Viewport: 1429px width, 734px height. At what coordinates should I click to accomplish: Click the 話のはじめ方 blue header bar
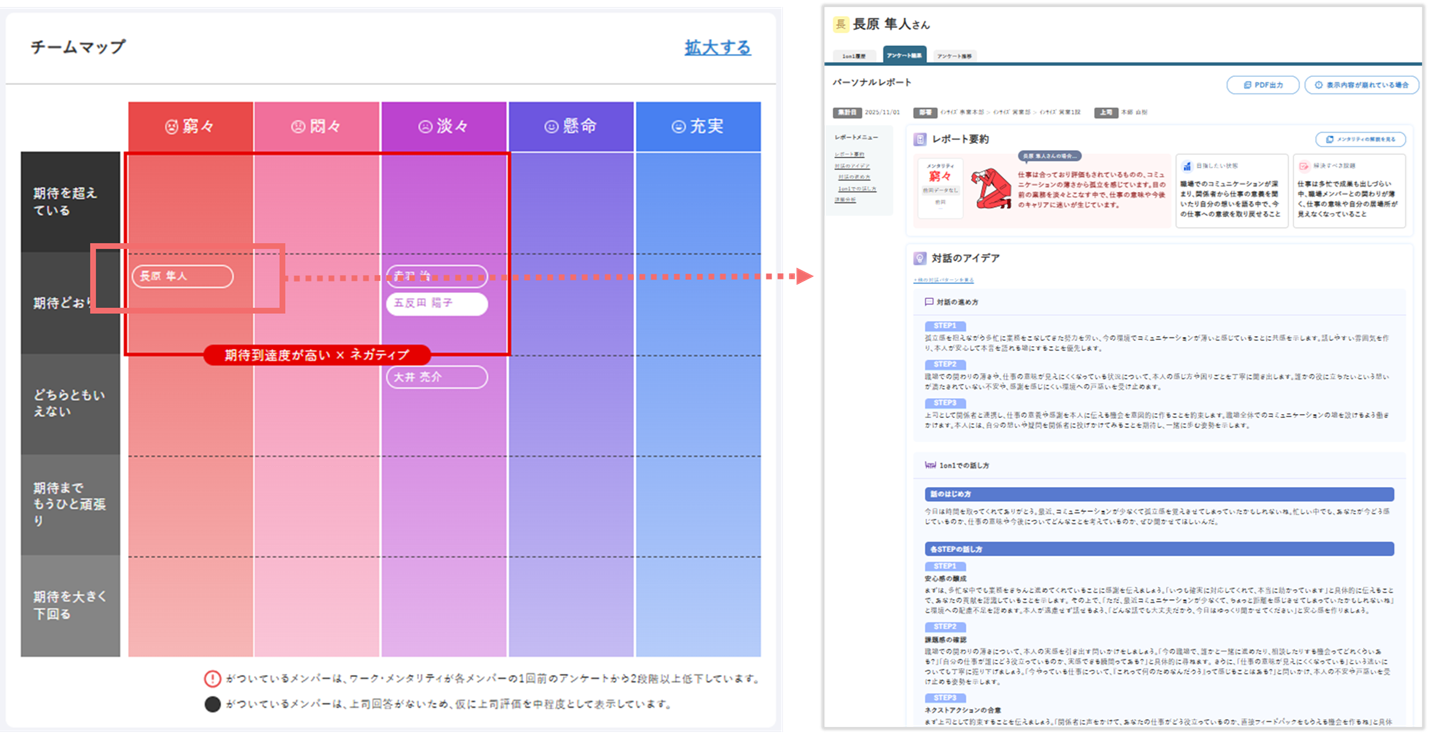tap(1159, 494)
